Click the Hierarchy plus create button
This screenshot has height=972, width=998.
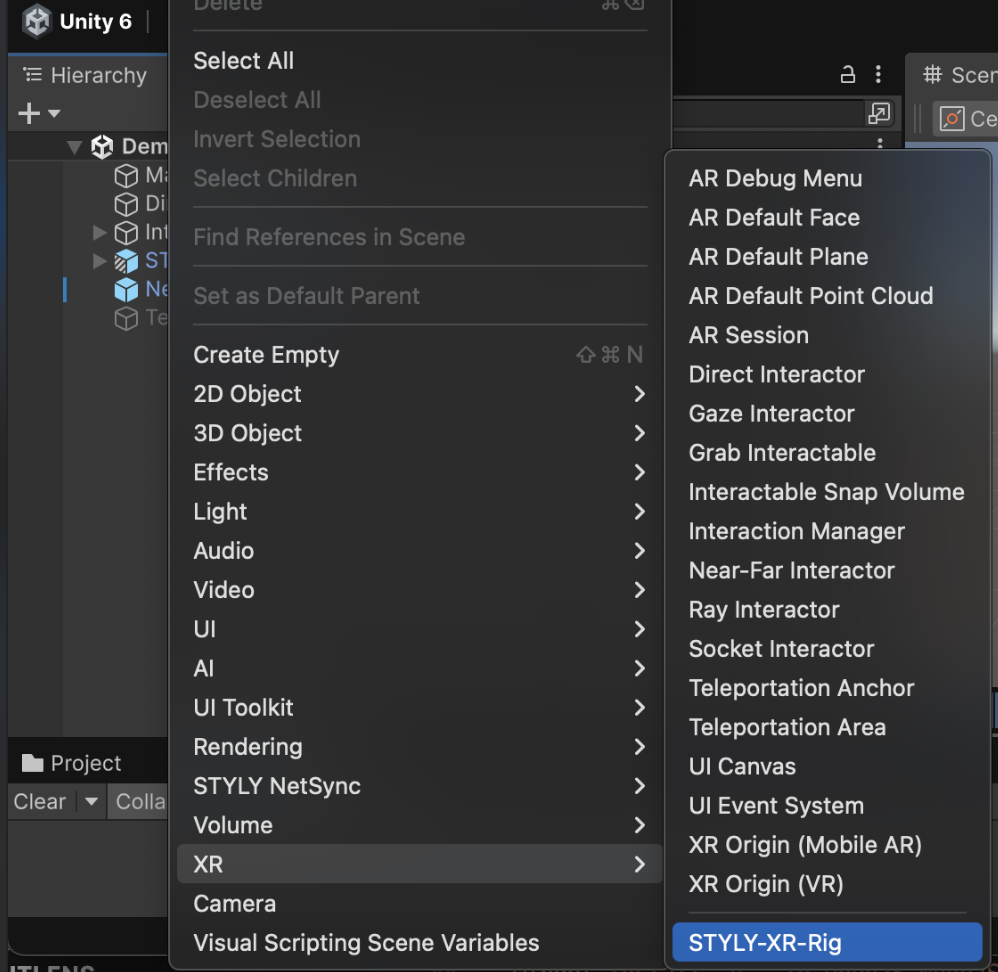(29, 114)
